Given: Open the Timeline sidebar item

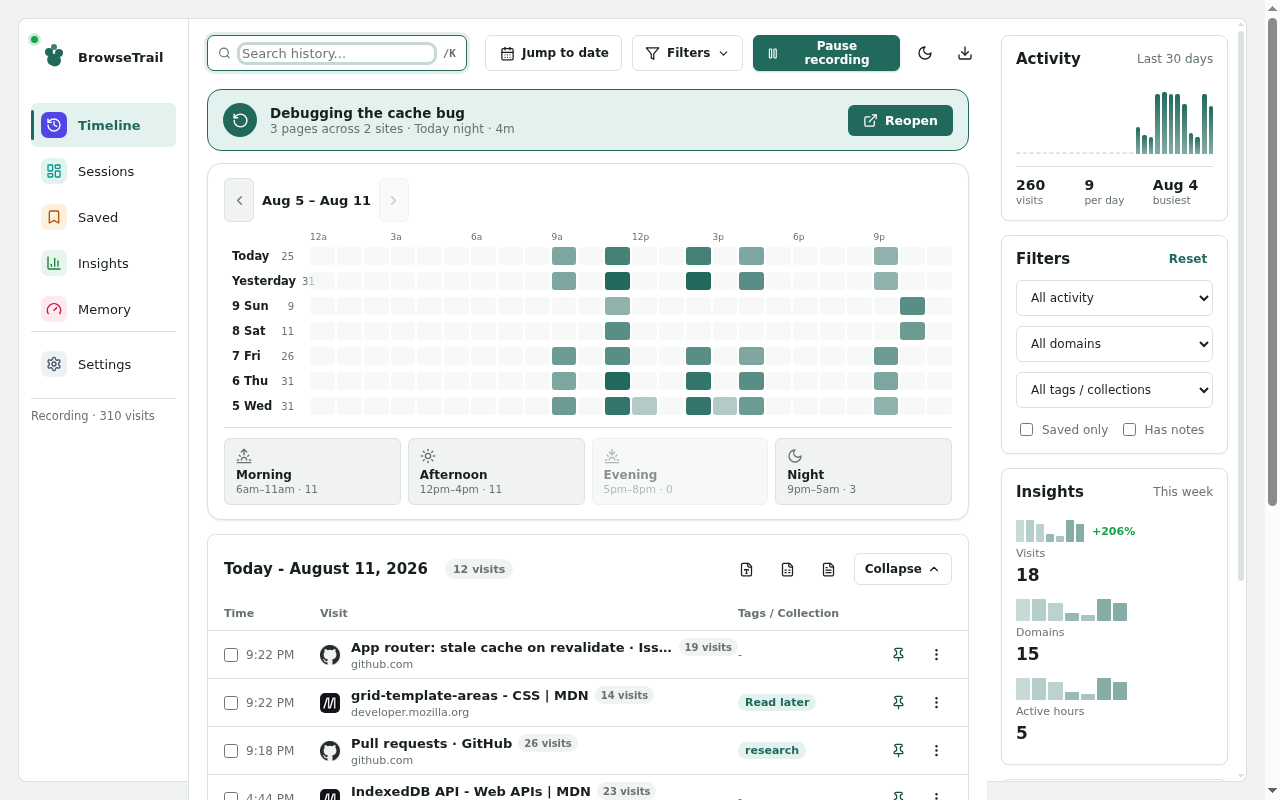Looking at the screenshot, I should pos(103,125).
